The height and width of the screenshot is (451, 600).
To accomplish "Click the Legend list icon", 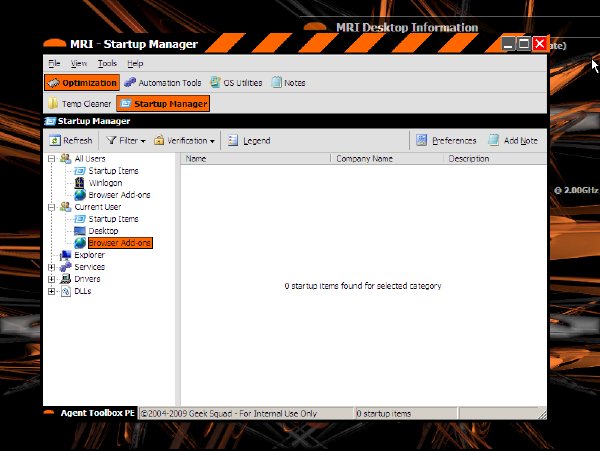I will (233, 140).
